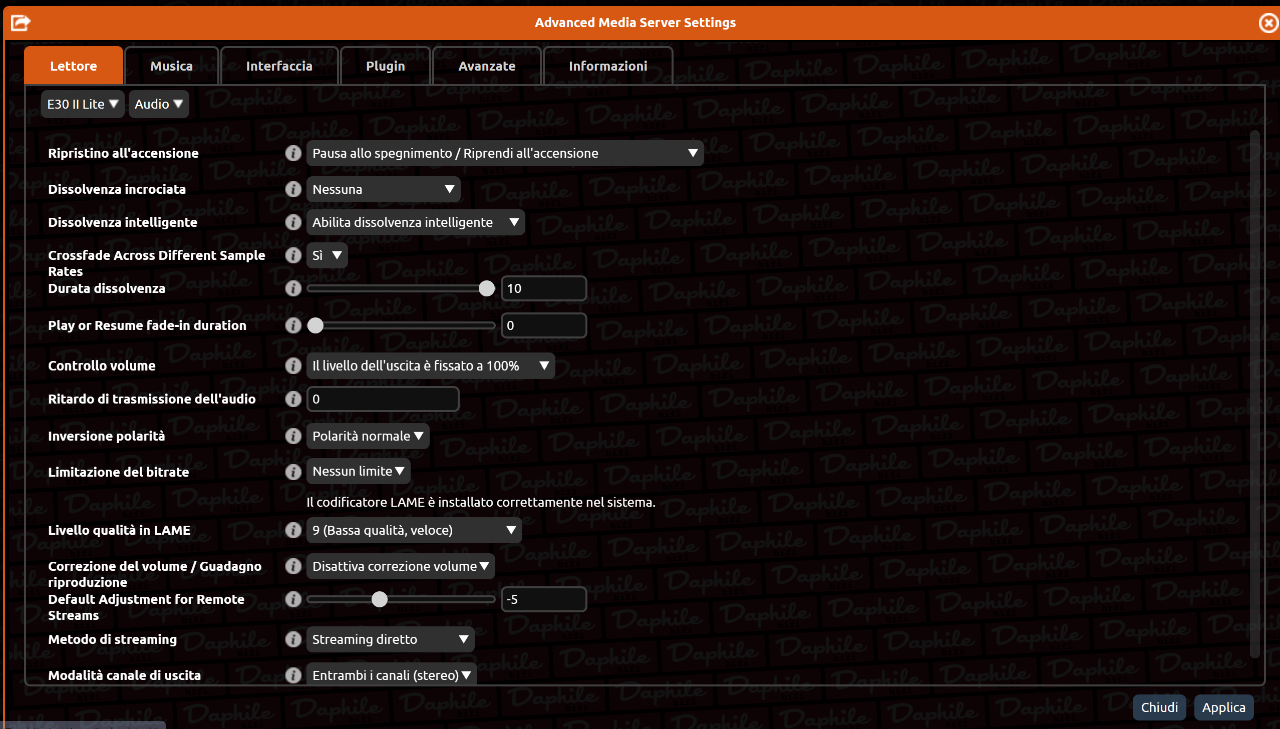Show info for Metodo di streaming
Screen dimensions: 1280x729
pos(293,639)
